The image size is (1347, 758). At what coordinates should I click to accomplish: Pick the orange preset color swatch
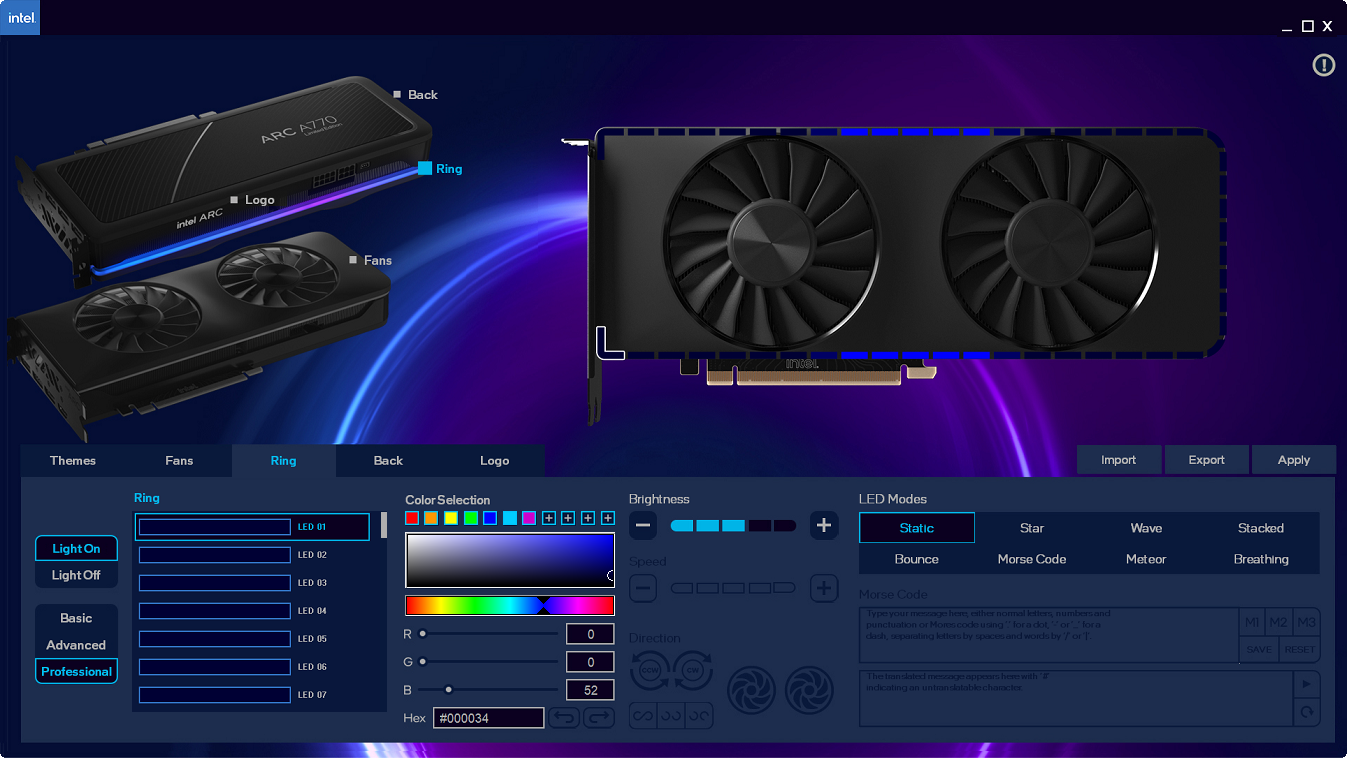point(431,518)
